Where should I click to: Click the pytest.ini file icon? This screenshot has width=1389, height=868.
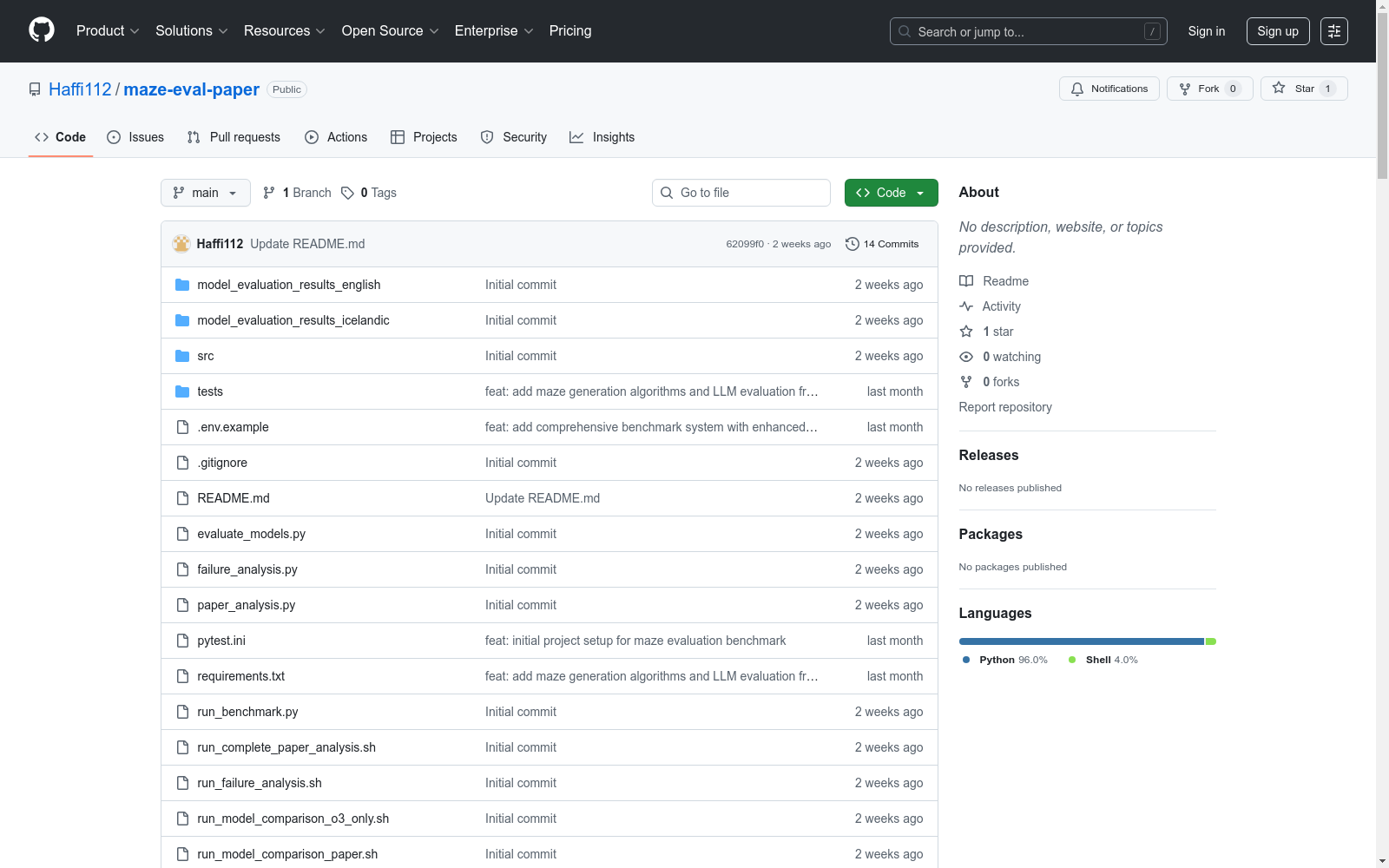(182, 641)
